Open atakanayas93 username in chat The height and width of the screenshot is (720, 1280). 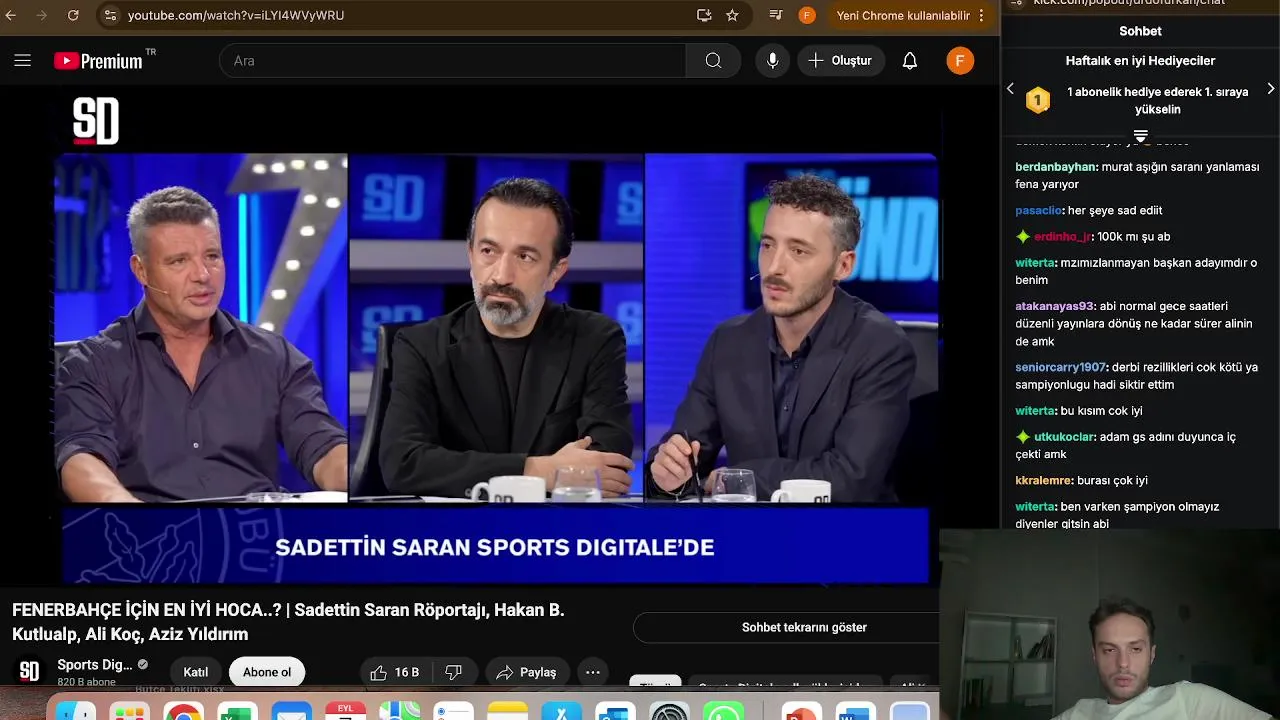(x=1054, y=306)
